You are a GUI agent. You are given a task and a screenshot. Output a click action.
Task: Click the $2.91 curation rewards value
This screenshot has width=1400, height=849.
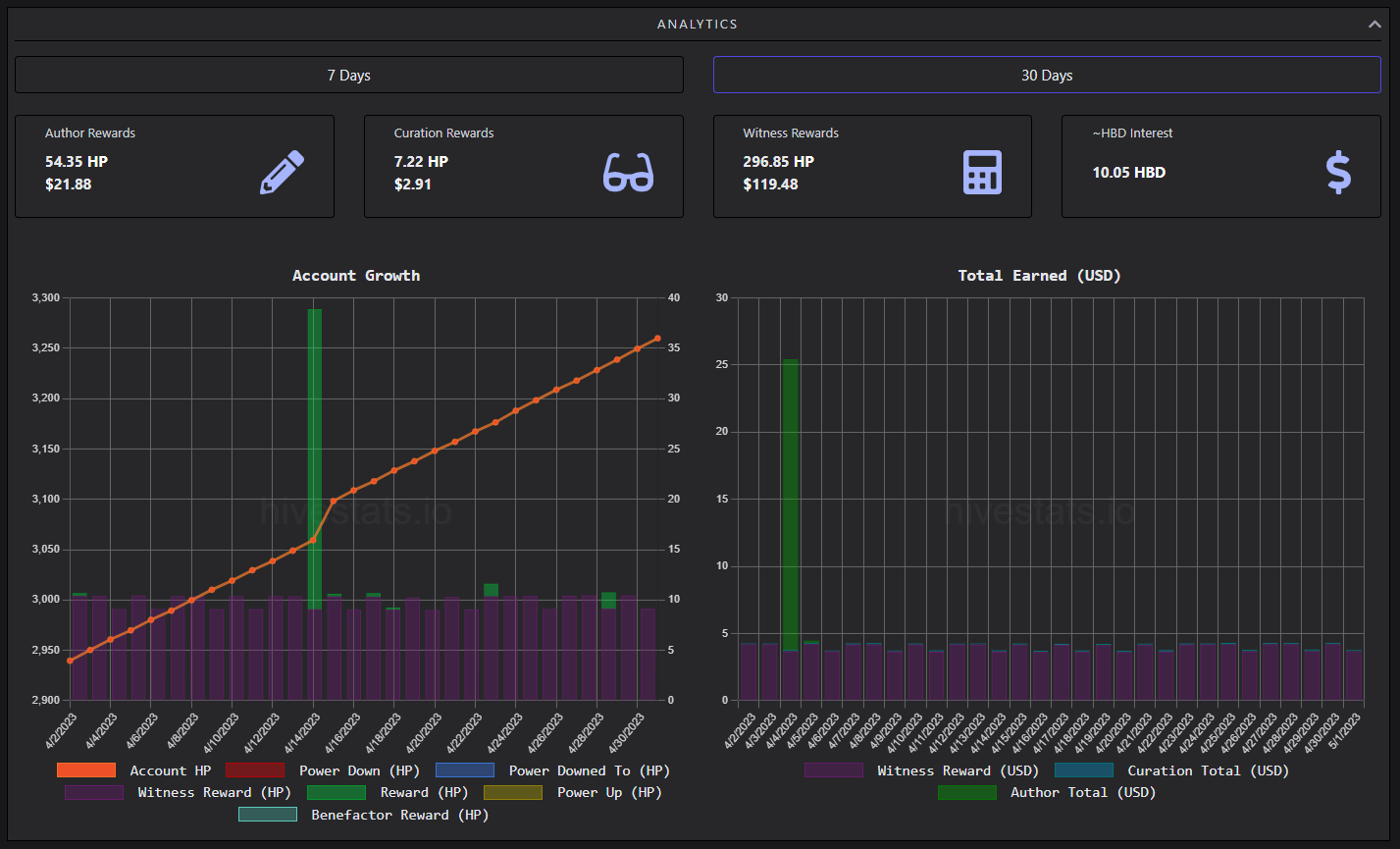pos(413,184)
